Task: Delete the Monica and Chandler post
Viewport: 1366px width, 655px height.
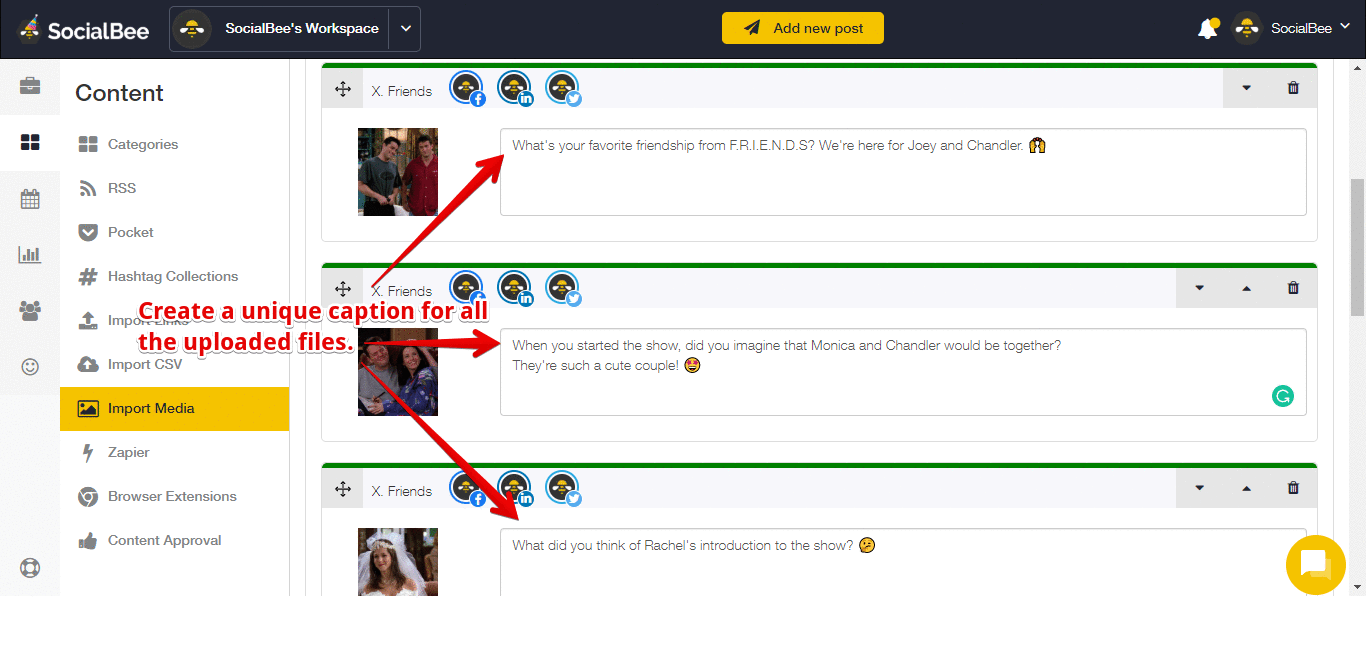Action: pos(1293,288)
